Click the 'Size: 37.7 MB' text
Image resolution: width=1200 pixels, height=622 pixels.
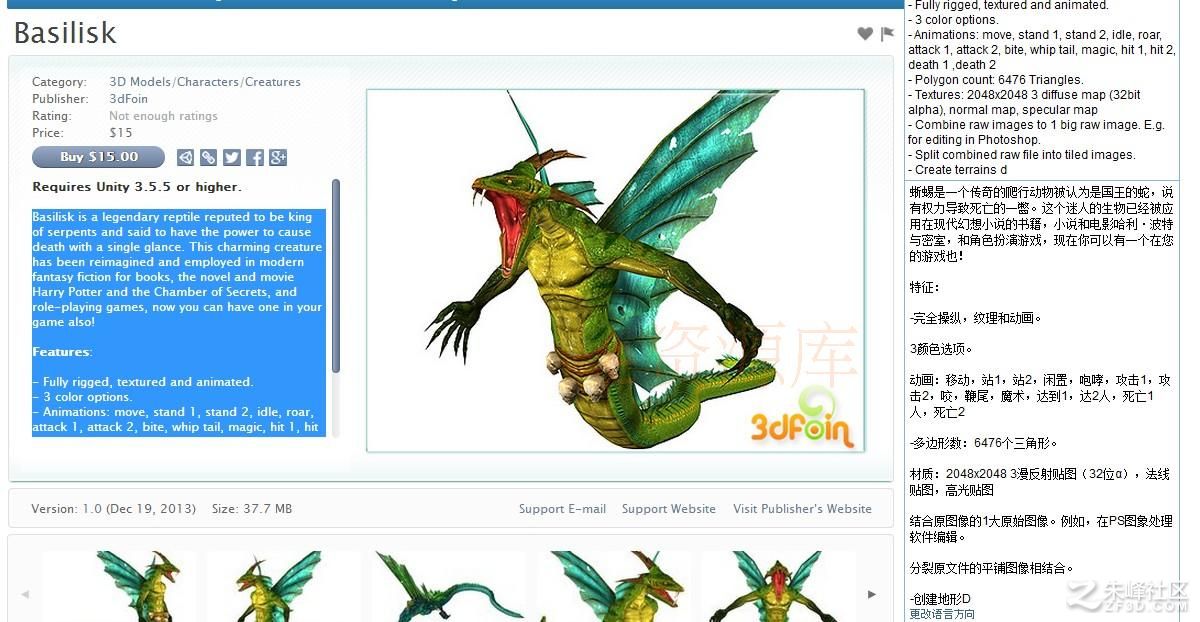click(x=252, y=509)
